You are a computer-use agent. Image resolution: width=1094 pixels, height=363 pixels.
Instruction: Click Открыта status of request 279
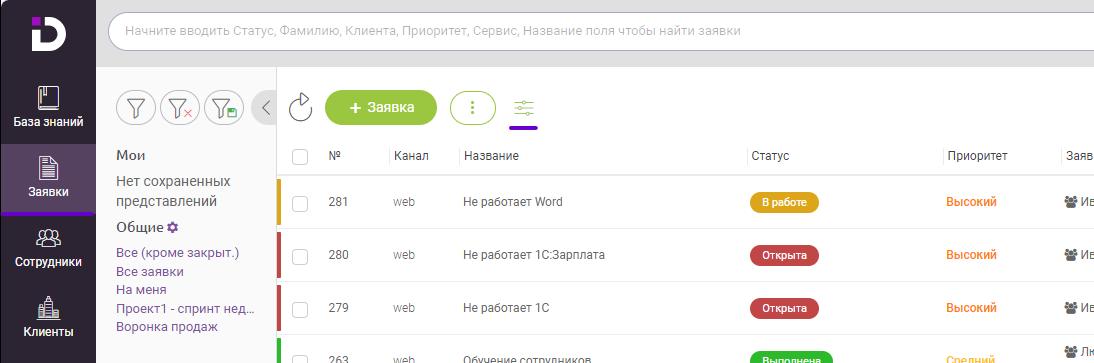[784, 309]
